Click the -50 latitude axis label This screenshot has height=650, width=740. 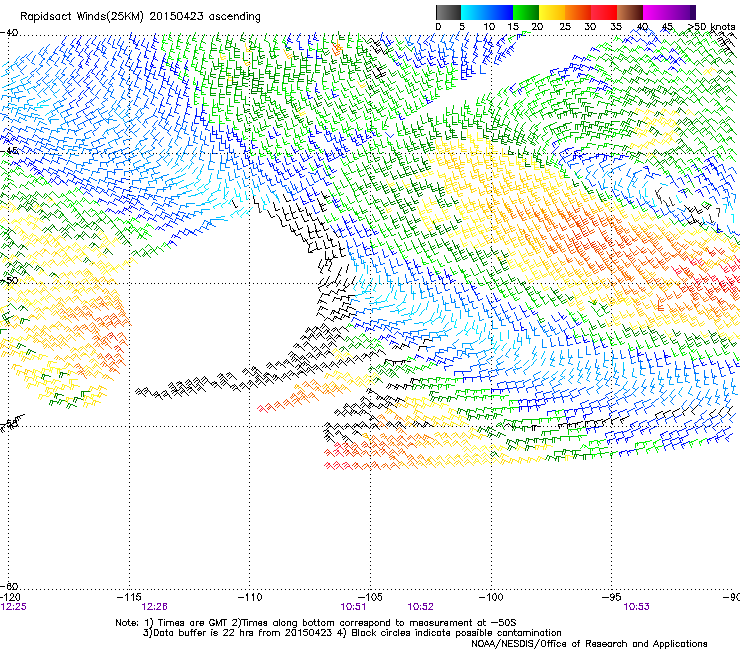(8, 280)
